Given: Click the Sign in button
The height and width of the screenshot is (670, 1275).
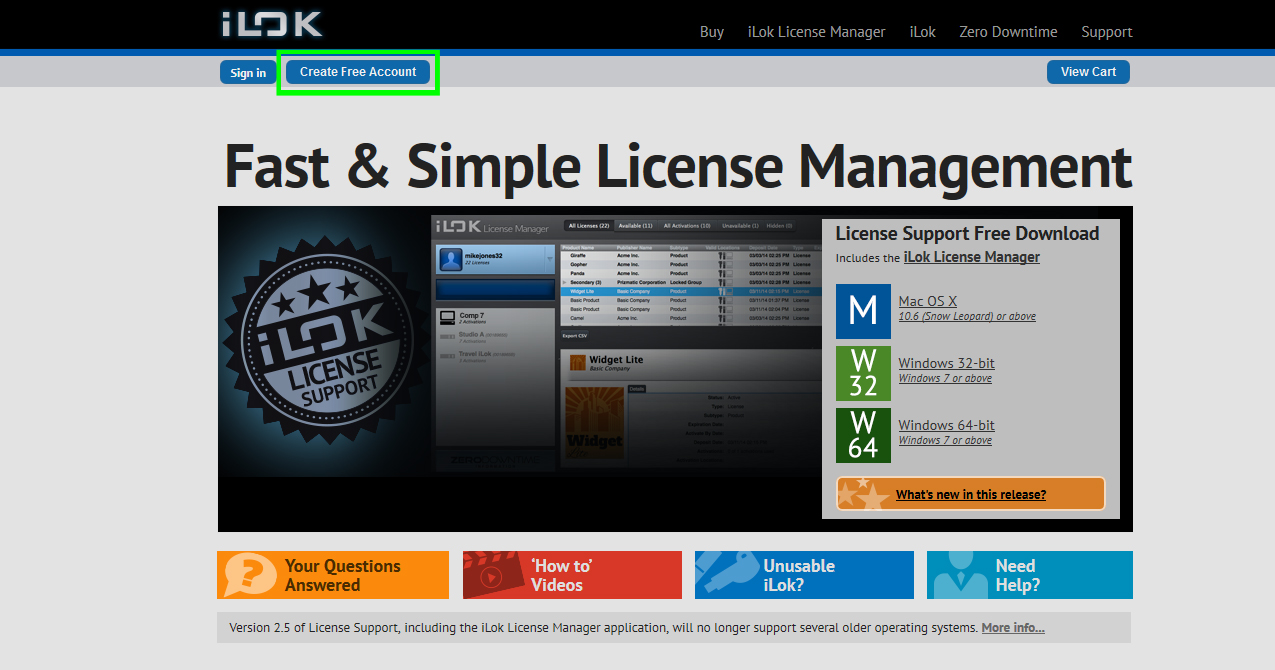Looking at the screenshot, I should coord(247,71).
